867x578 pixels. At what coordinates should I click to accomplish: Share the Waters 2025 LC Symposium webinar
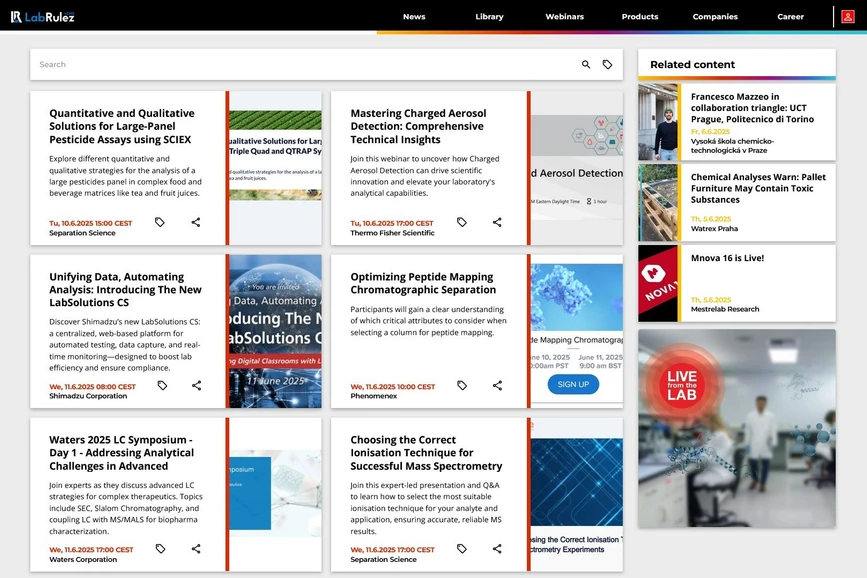[x=196, y=549]
